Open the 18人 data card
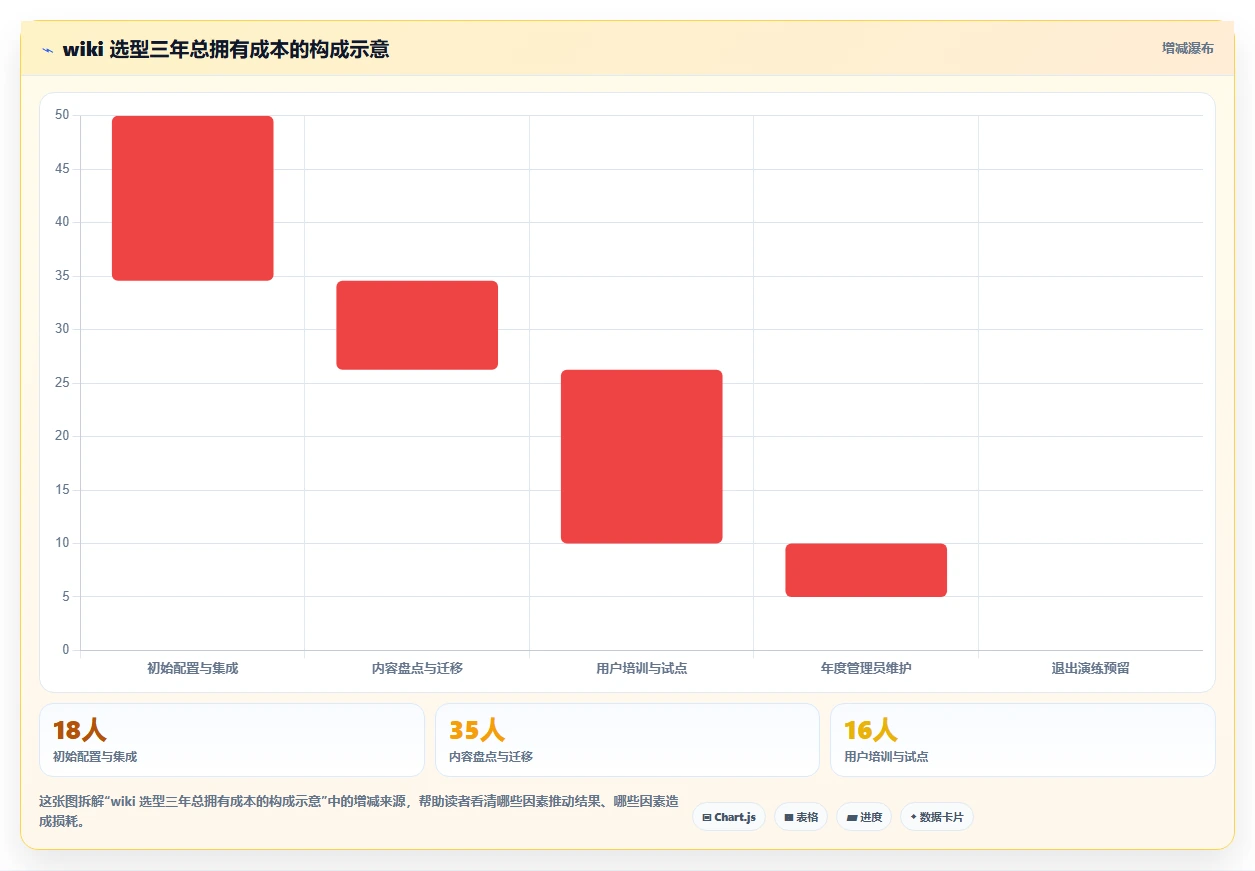Viewport: 1255px width, 871px height. 232,740
